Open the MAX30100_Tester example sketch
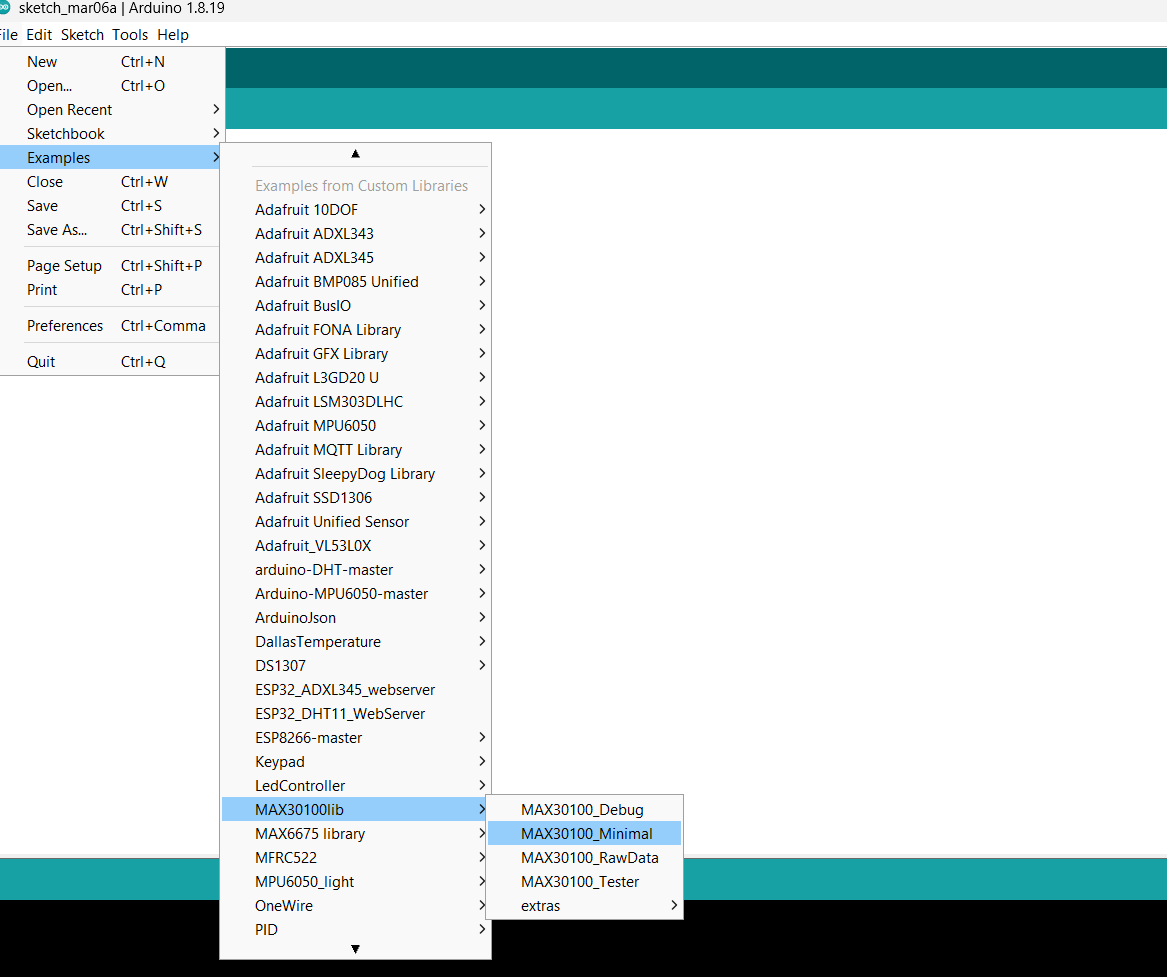Viewport: 1167px width, 977px height. [x=580, y=881]
